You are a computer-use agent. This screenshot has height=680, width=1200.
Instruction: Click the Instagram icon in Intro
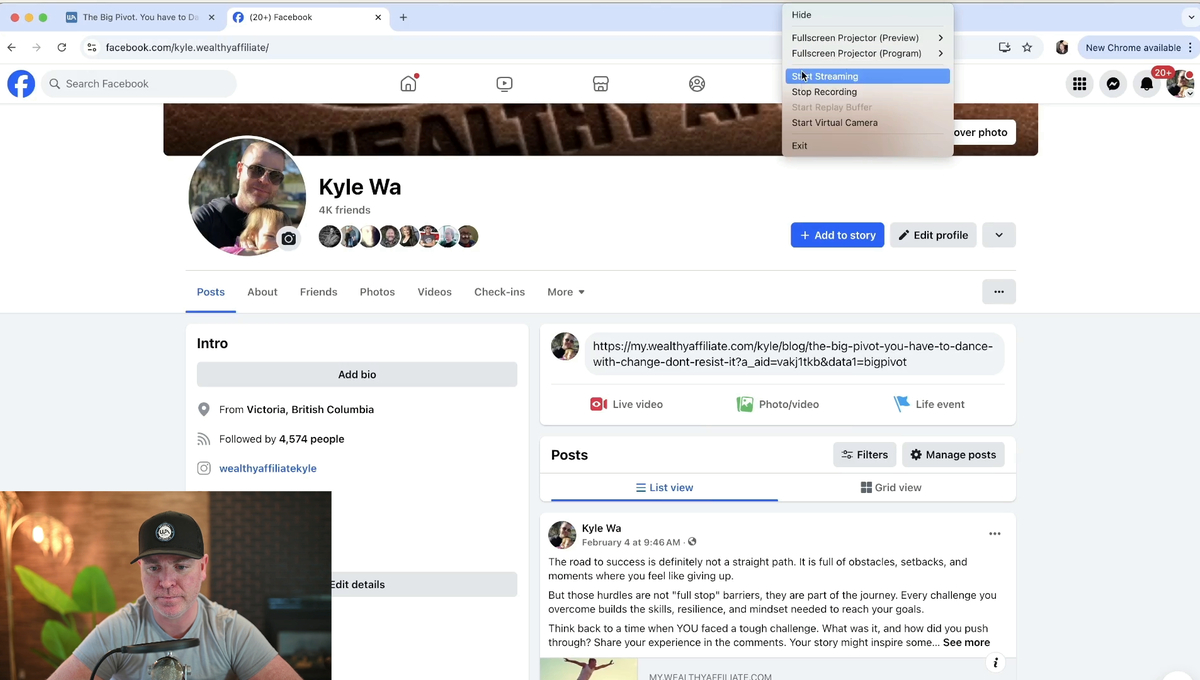tap(204, 468)
